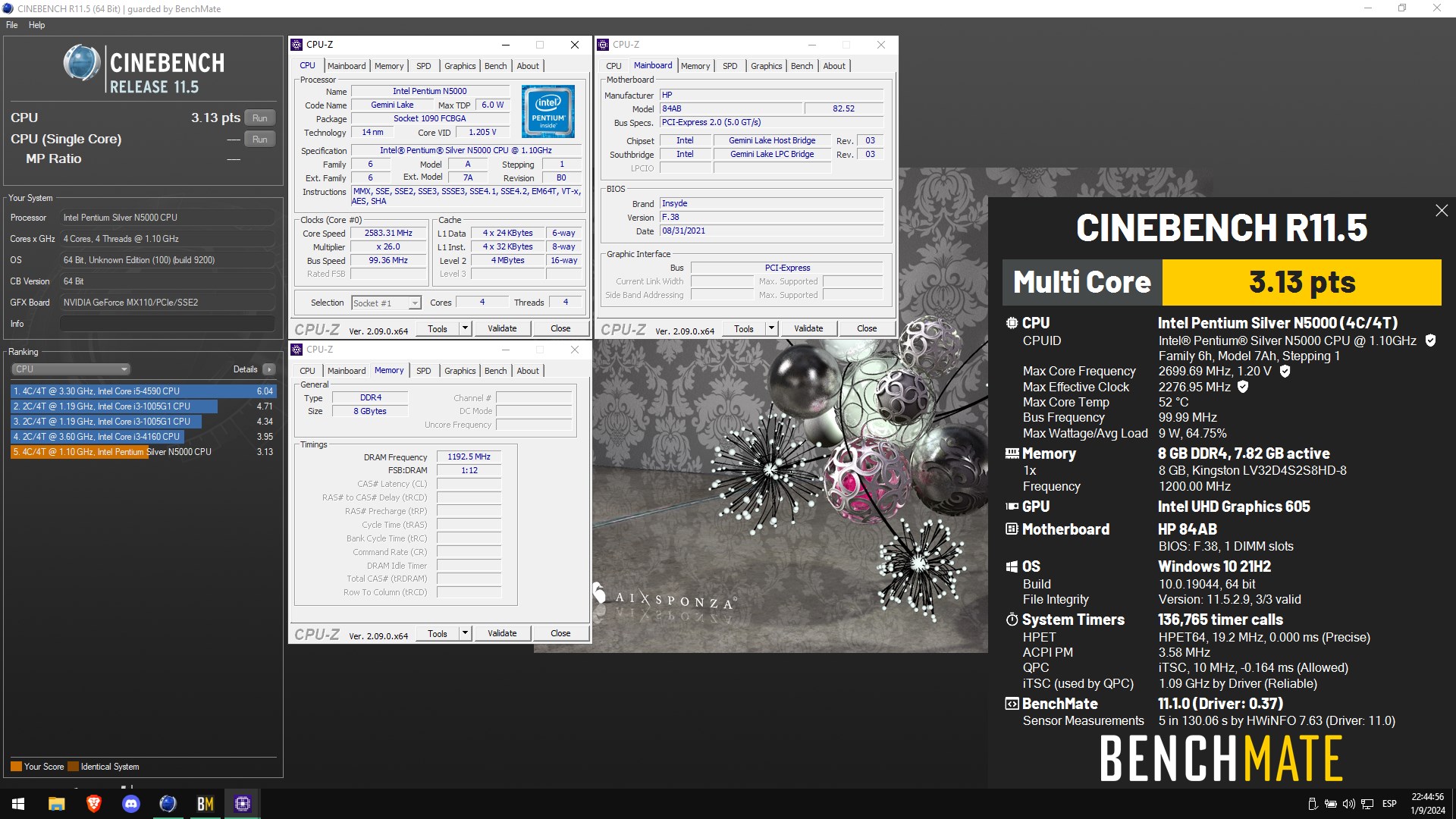Switch to Bench tab in top-left CPU-Z
This screenshot has width=1456, height=819.
click(495, 66)
